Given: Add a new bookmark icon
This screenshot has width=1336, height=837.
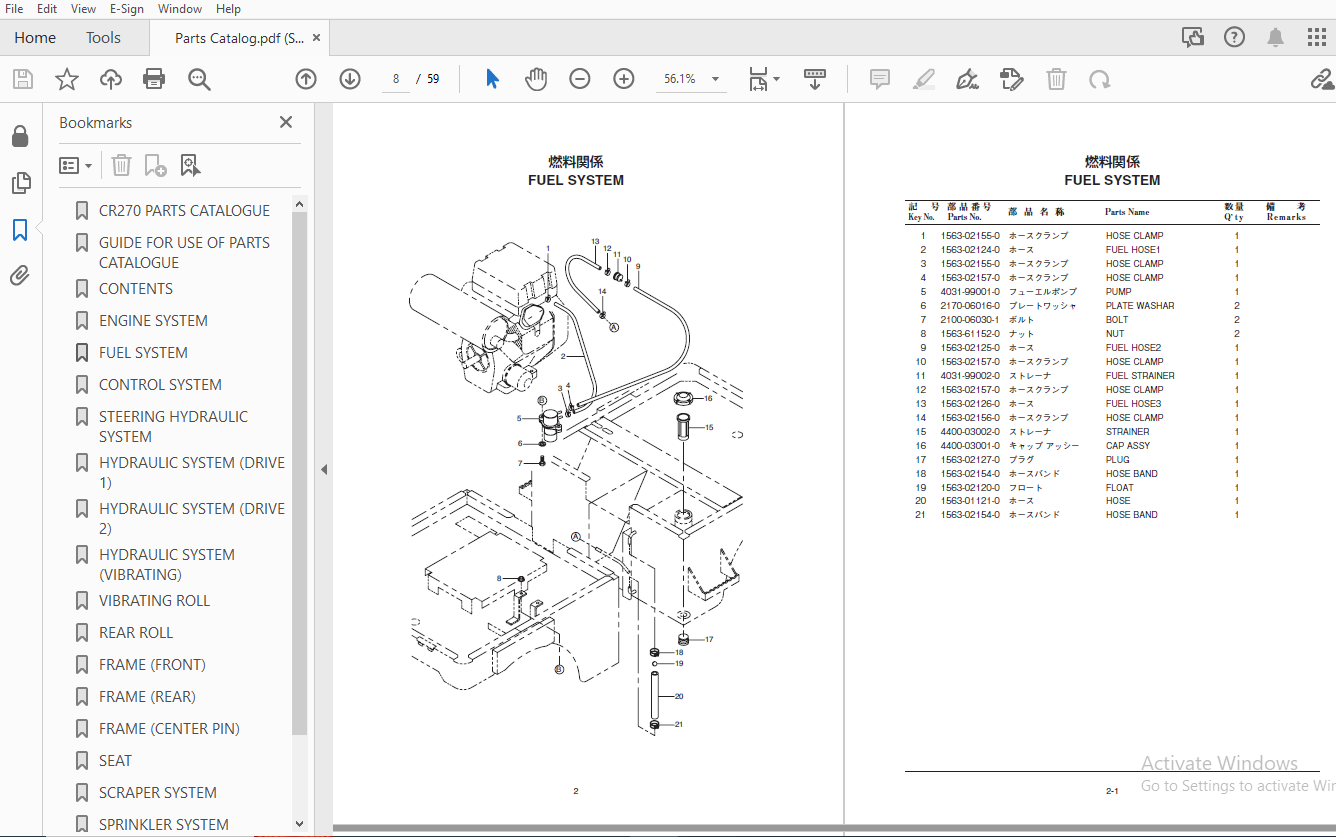Looking at the screenshot, I should (x=155, y=165).
